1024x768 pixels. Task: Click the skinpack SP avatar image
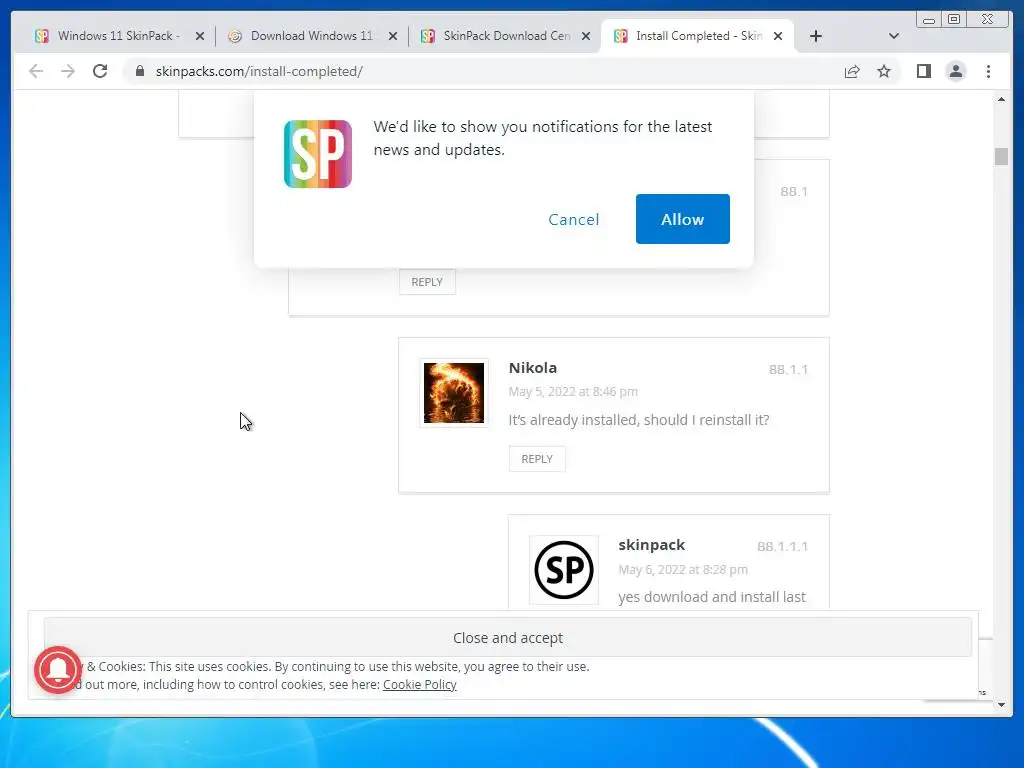coord(564,570)
